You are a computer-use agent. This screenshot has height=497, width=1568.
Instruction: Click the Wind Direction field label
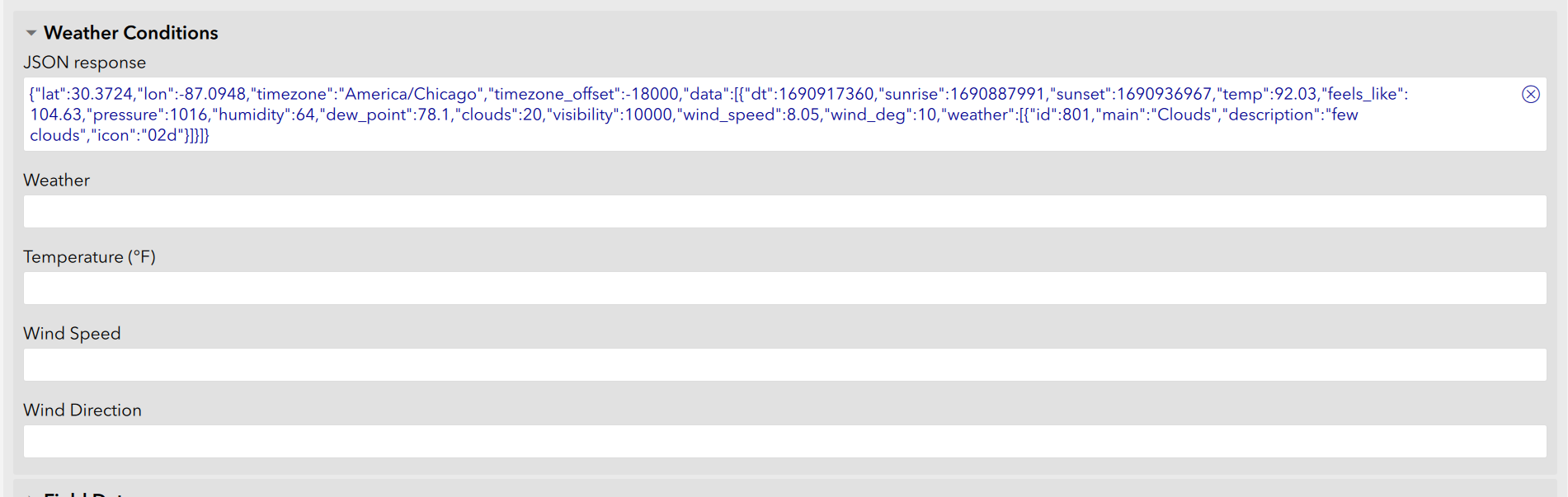tap(82, 410)
